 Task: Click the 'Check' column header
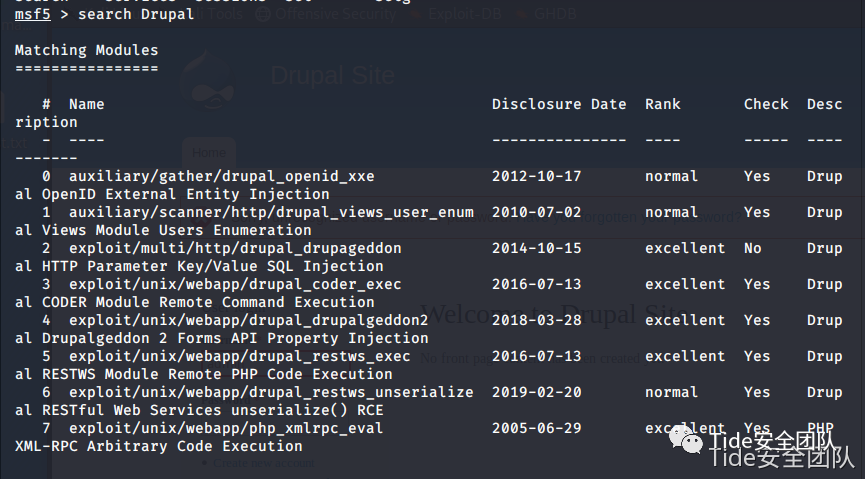(x=766, y=104)
